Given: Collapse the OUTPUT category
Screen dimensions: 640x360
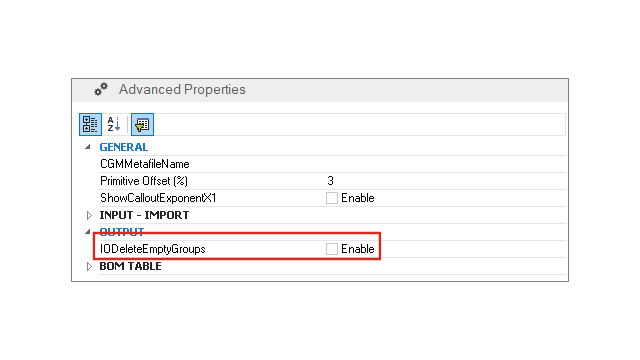Looking at the screenshot, I should (x=88, y=232).
